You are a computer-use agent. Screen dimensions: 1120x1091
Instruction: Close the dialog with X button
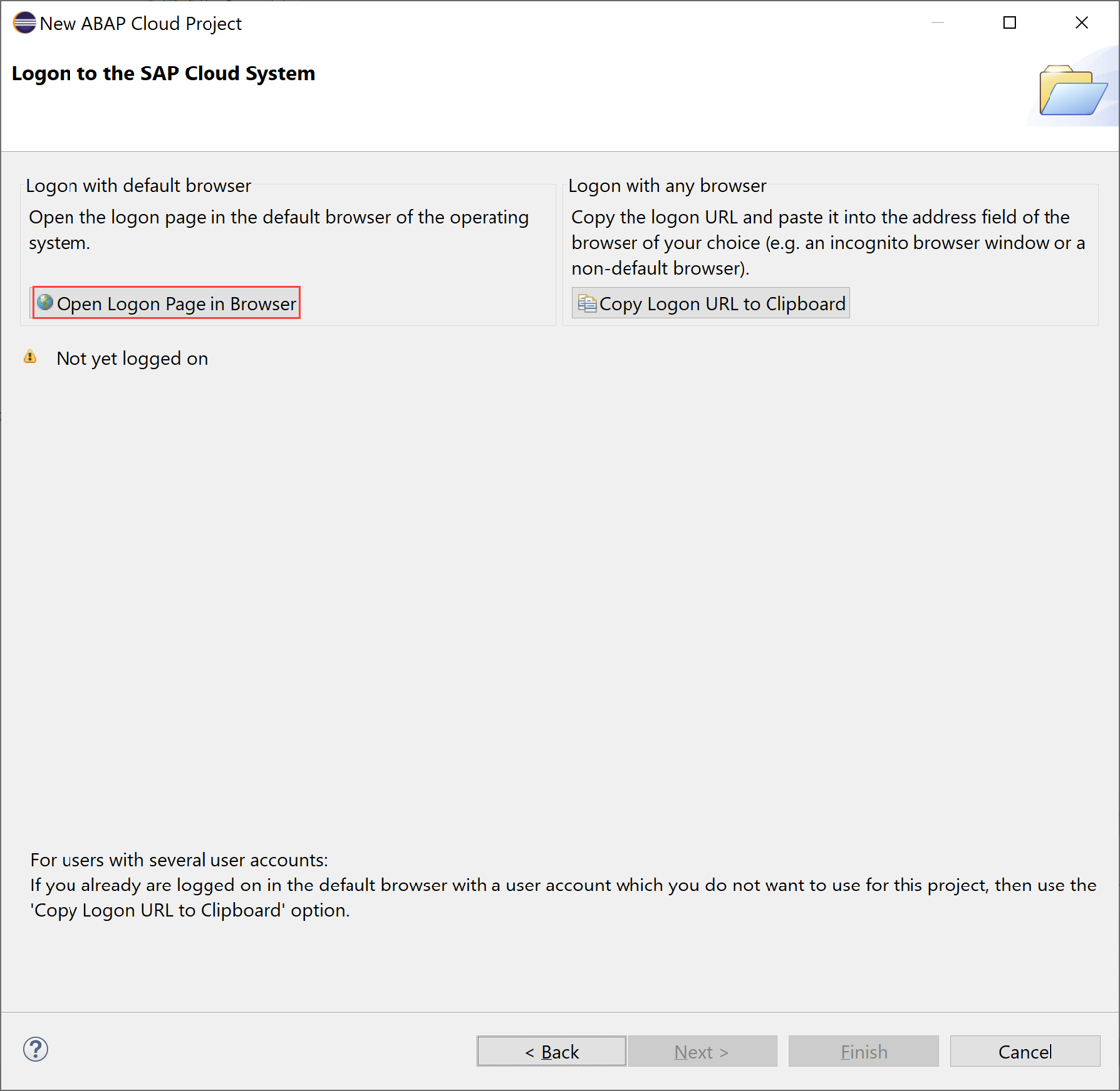[1082, 23]
